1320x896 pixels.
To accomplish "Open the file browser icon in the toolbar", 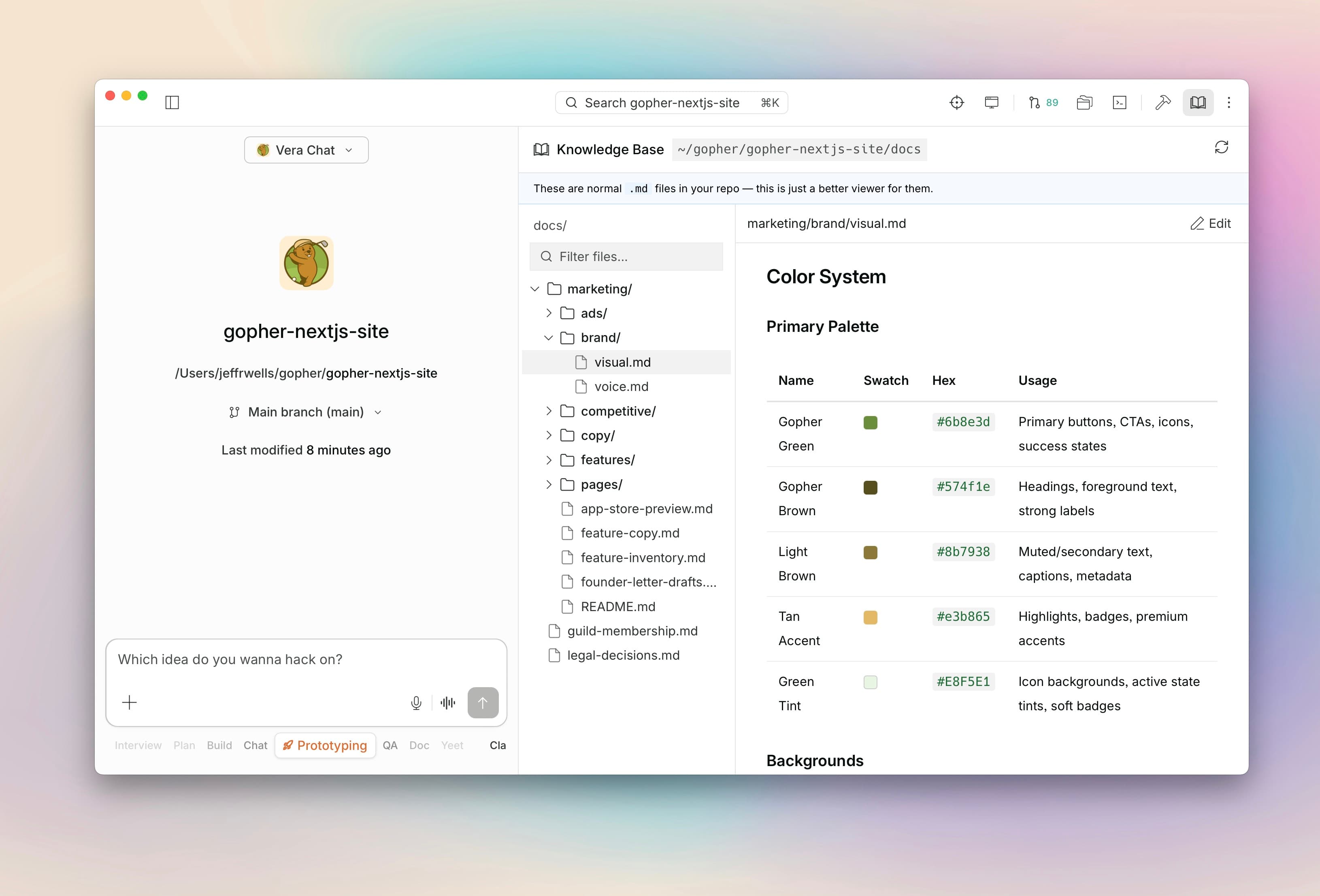I will pyautogui.click(x=1084, y=102).
